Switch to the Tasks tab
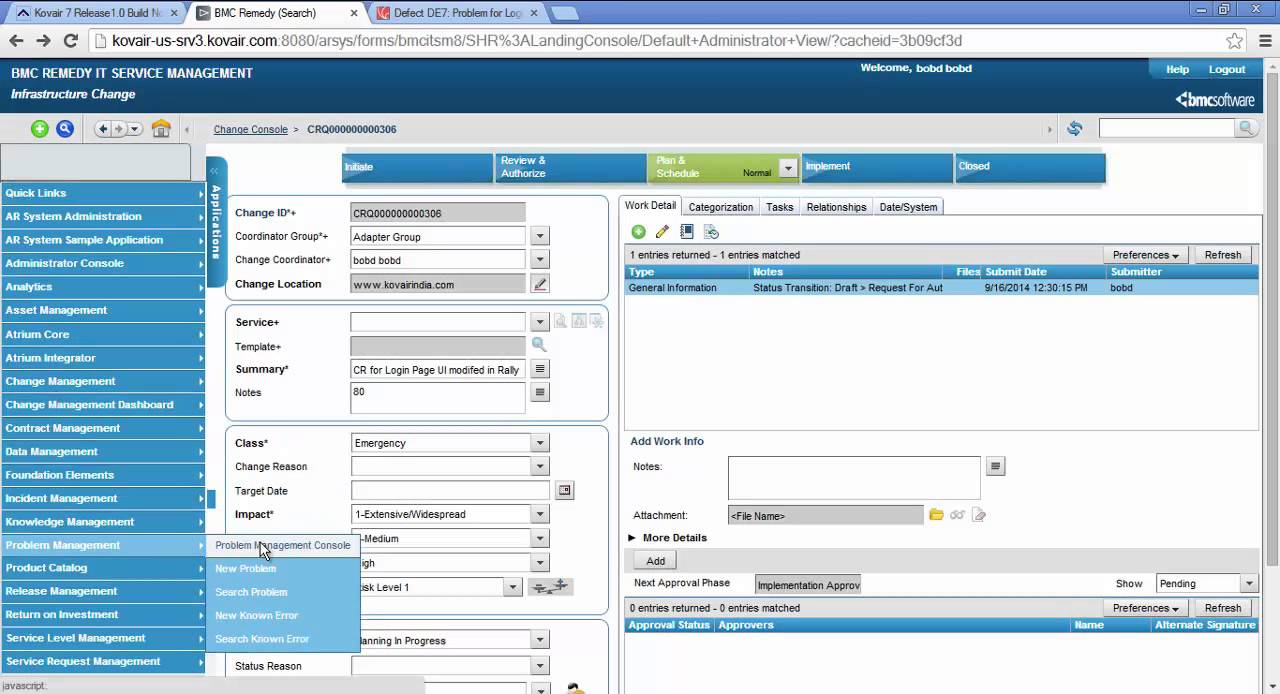Viewport: 1280px width, 694px height. [x=779, y=207]
